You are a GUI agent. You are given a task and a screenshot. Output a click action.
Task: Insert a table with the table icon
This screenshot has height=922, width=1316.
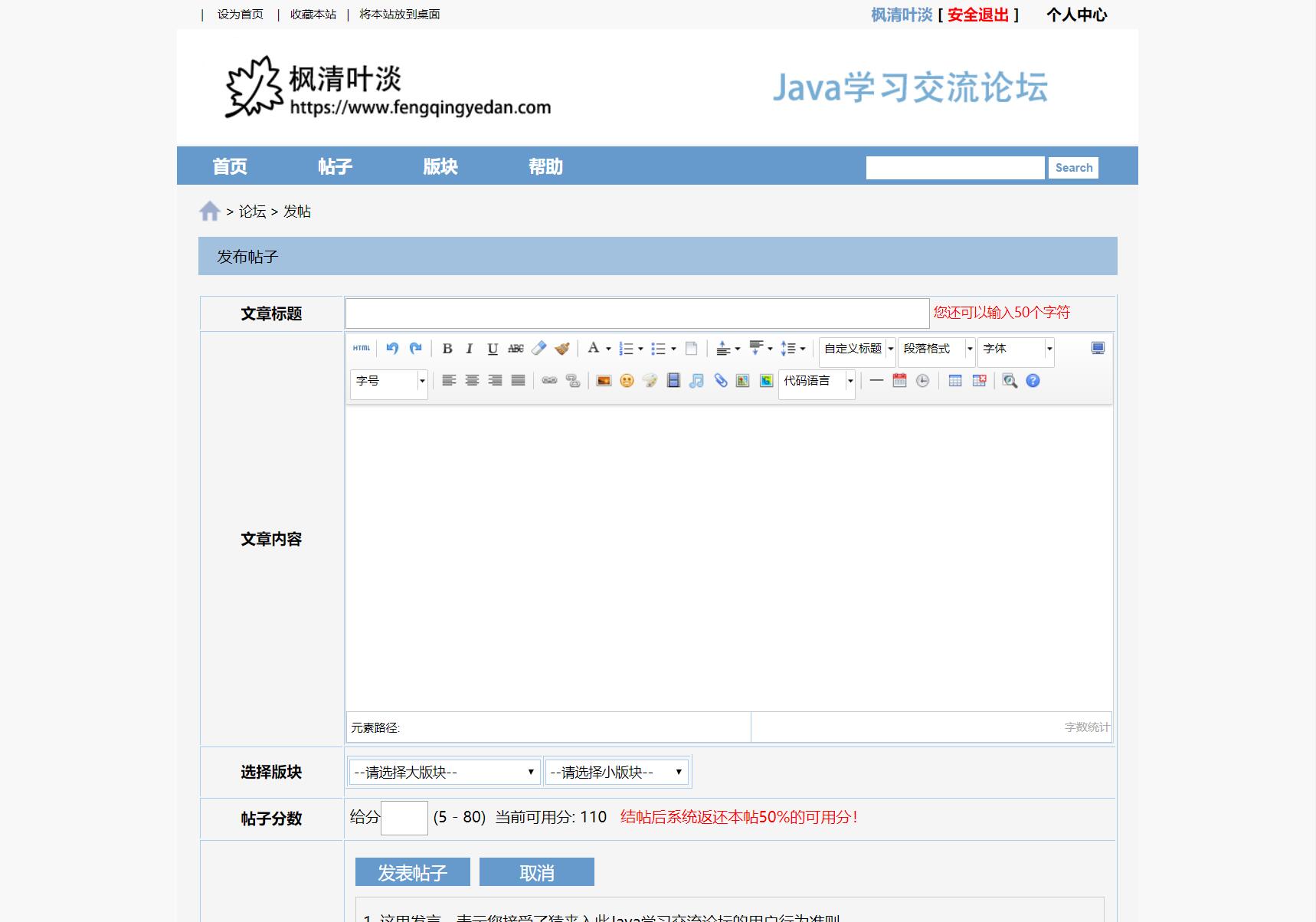[x=955, y=381]
